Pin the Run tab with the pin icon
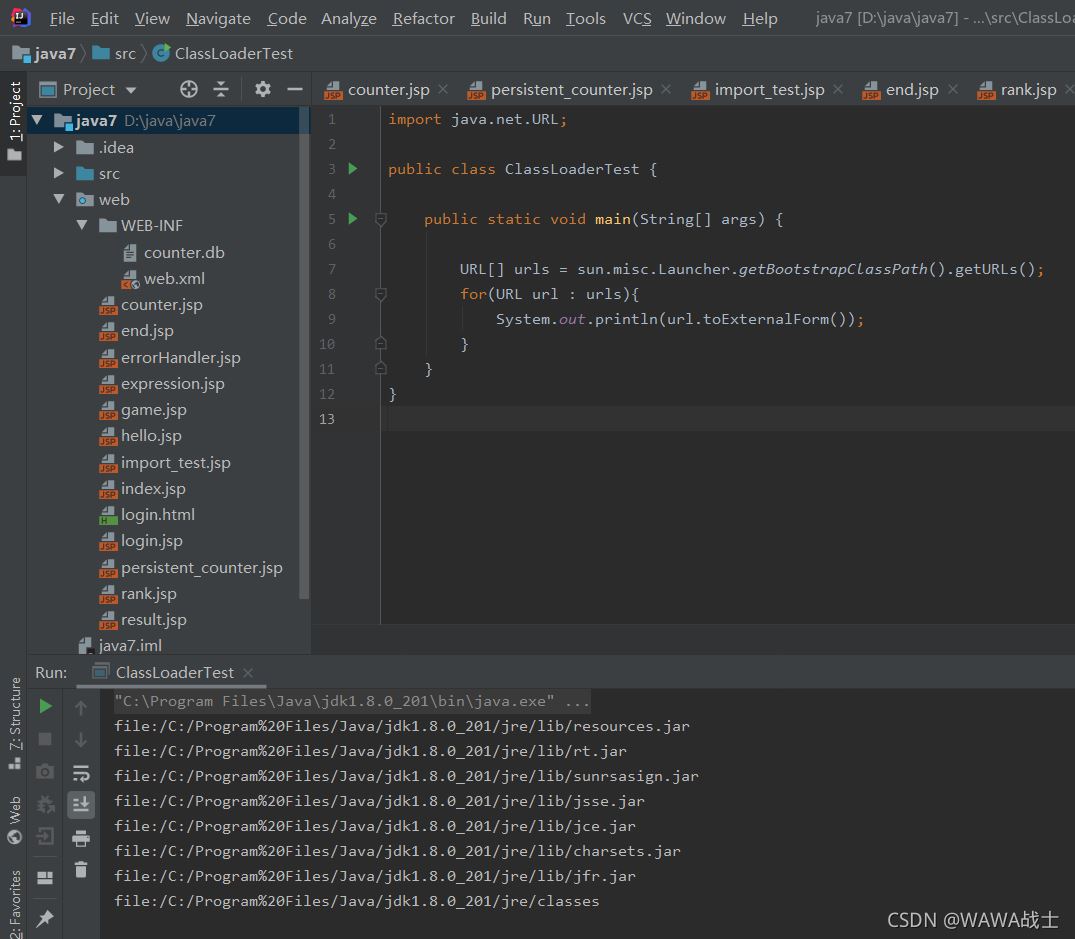1075x939 pixels. tap(45, 918)
